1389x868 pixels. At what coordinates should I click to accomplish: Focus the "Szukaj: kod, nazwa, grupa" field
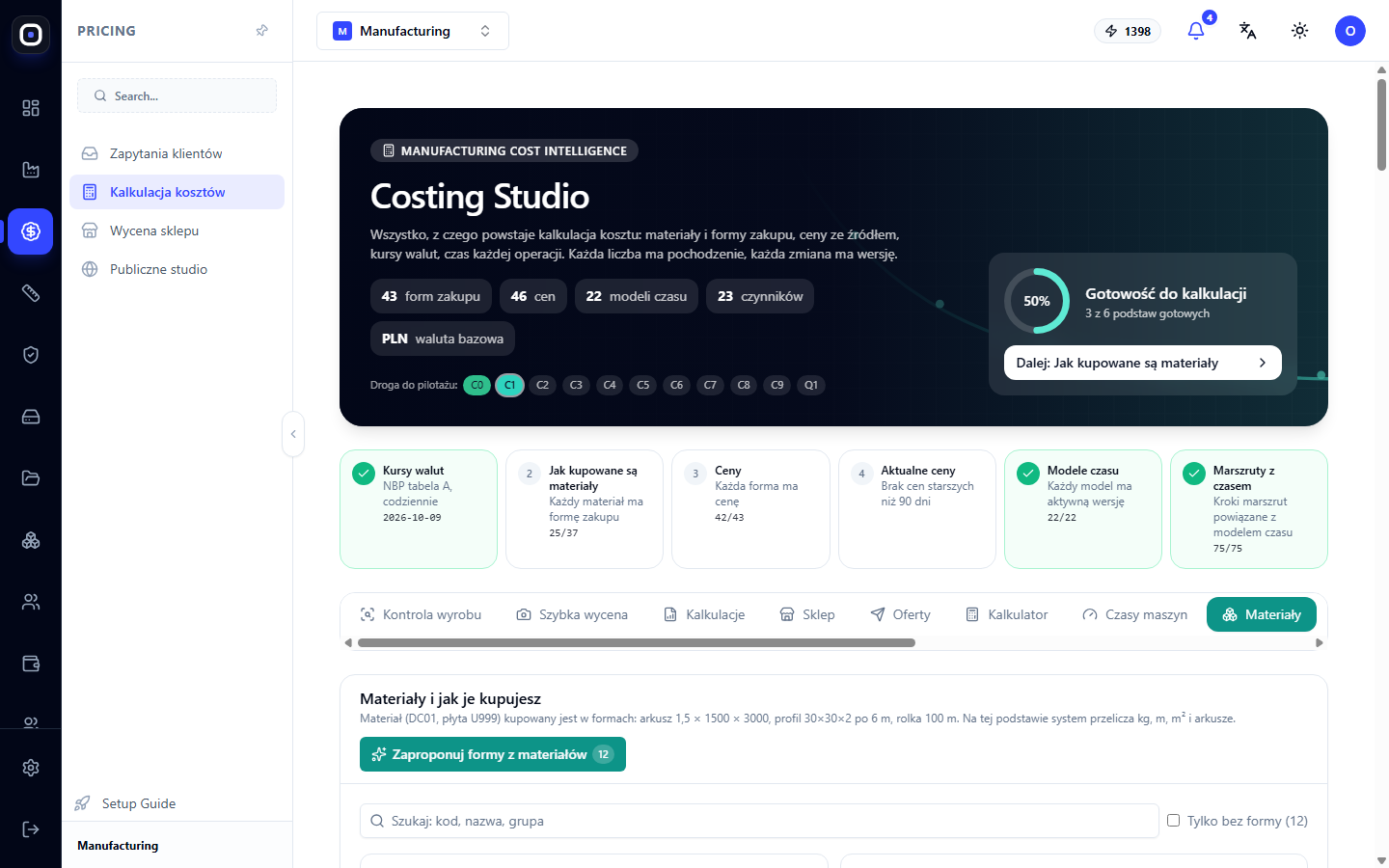click(x=759, y=821)
